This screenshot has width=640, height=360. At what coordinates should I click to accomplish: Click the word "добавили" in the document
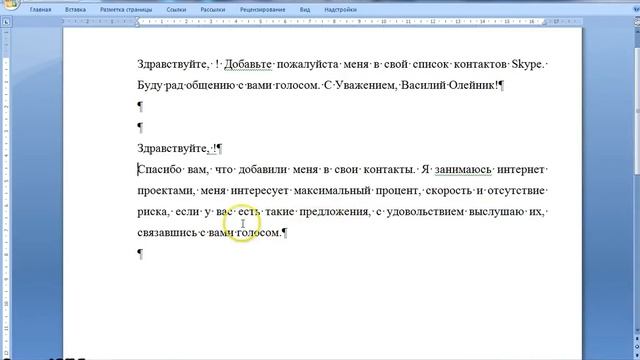(263, 170)
